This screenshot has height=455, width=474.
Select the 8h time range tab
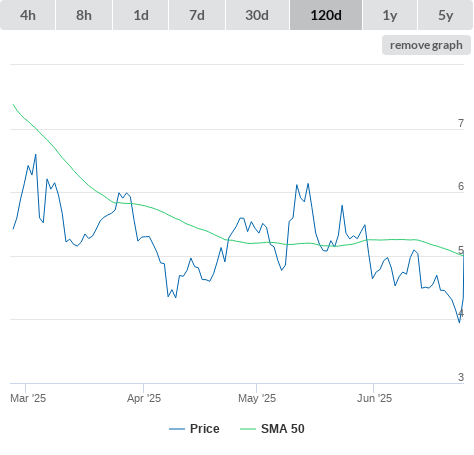pyautogui.click(x=84, y=15)
